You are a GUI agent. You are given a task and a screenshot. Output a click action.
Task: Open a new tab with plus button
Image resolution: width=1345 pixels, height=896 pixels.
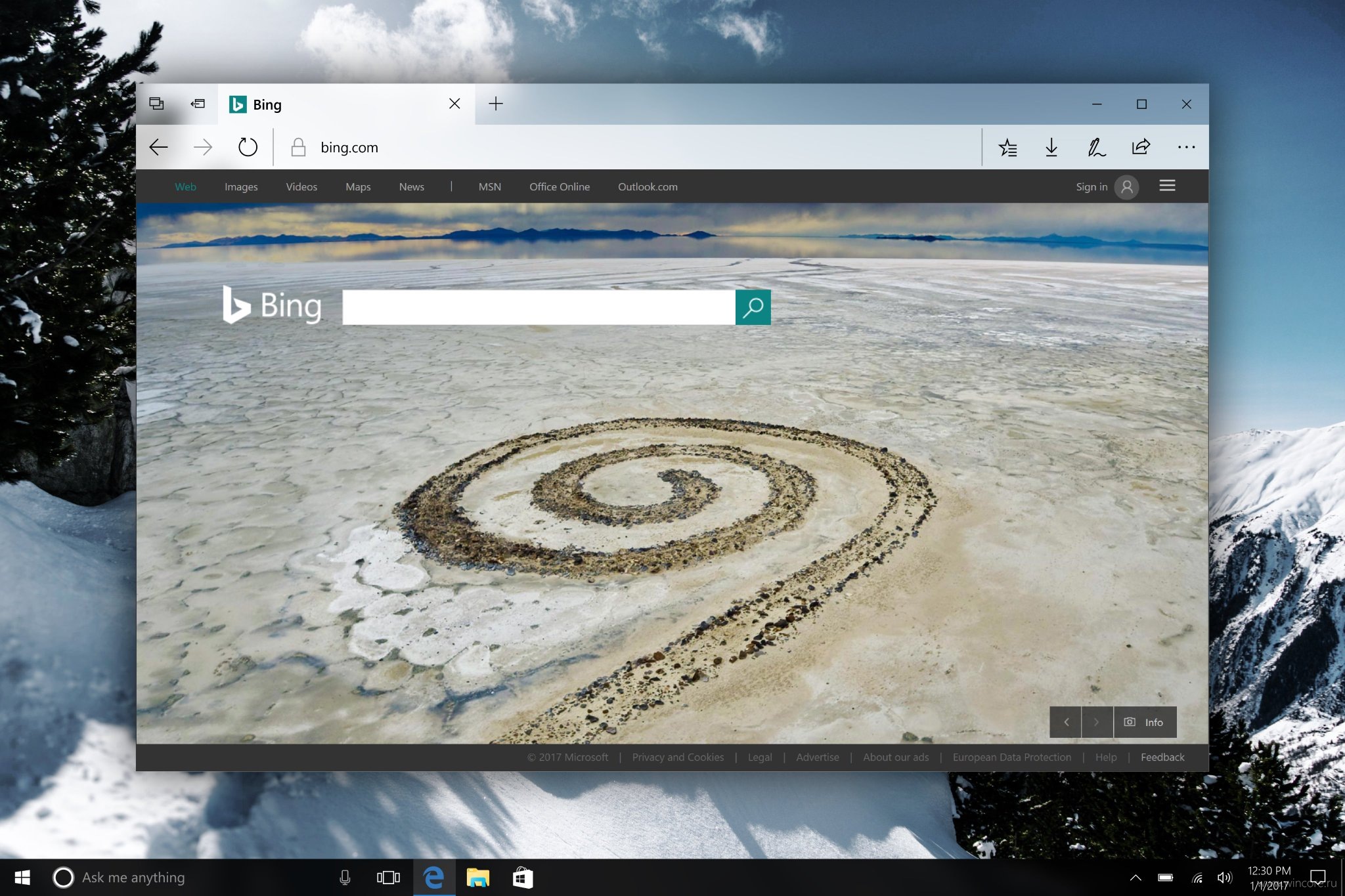[496, 104]
